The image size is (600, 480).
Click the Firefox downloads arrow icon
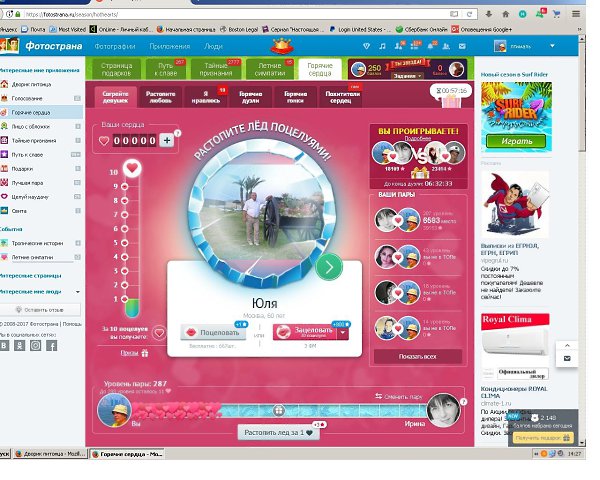[489, 14]
